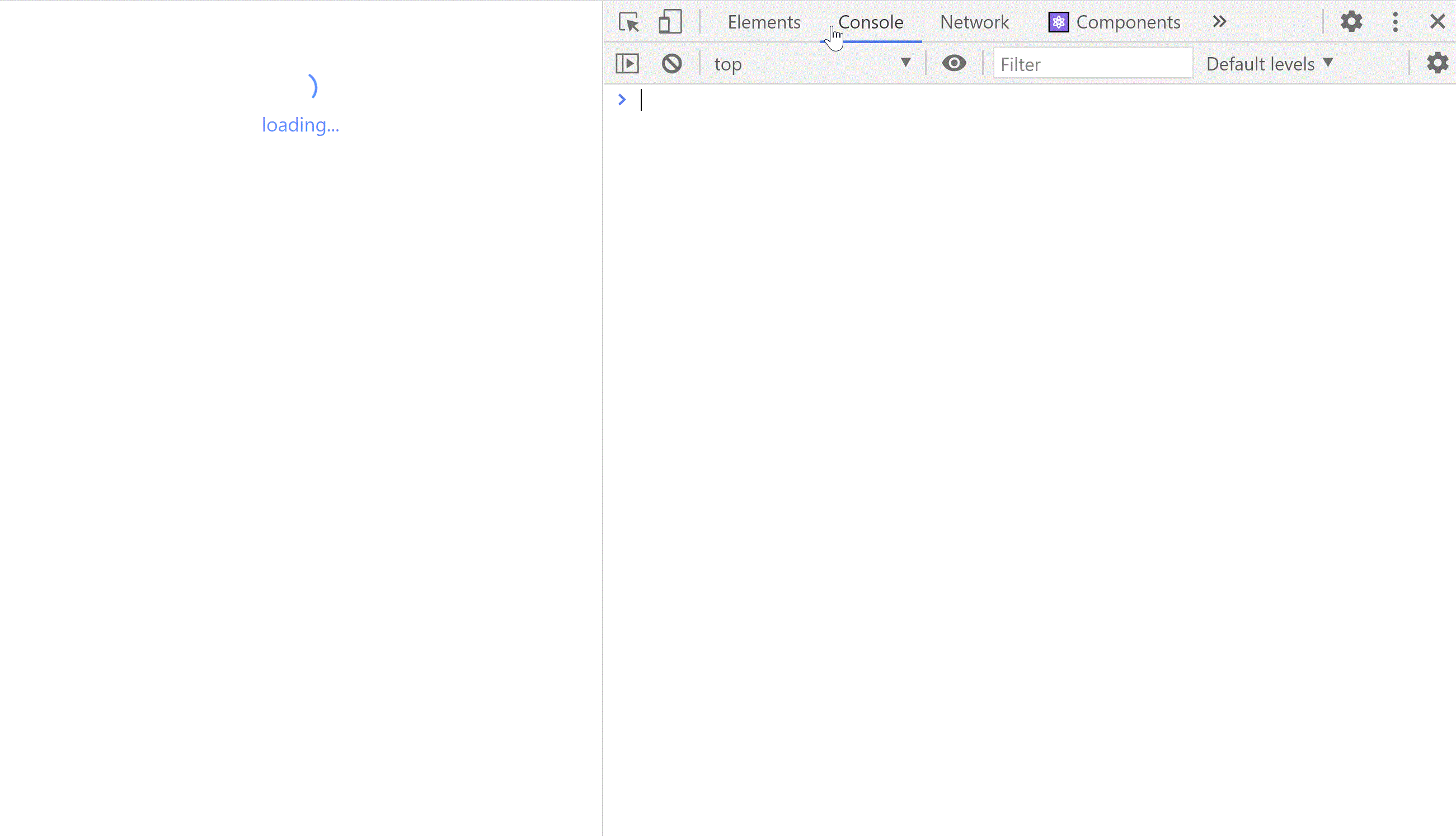Click the React Components tab icon
Screen dimensions: 1456x836
pyautogui.click(x=1058, y=22)
